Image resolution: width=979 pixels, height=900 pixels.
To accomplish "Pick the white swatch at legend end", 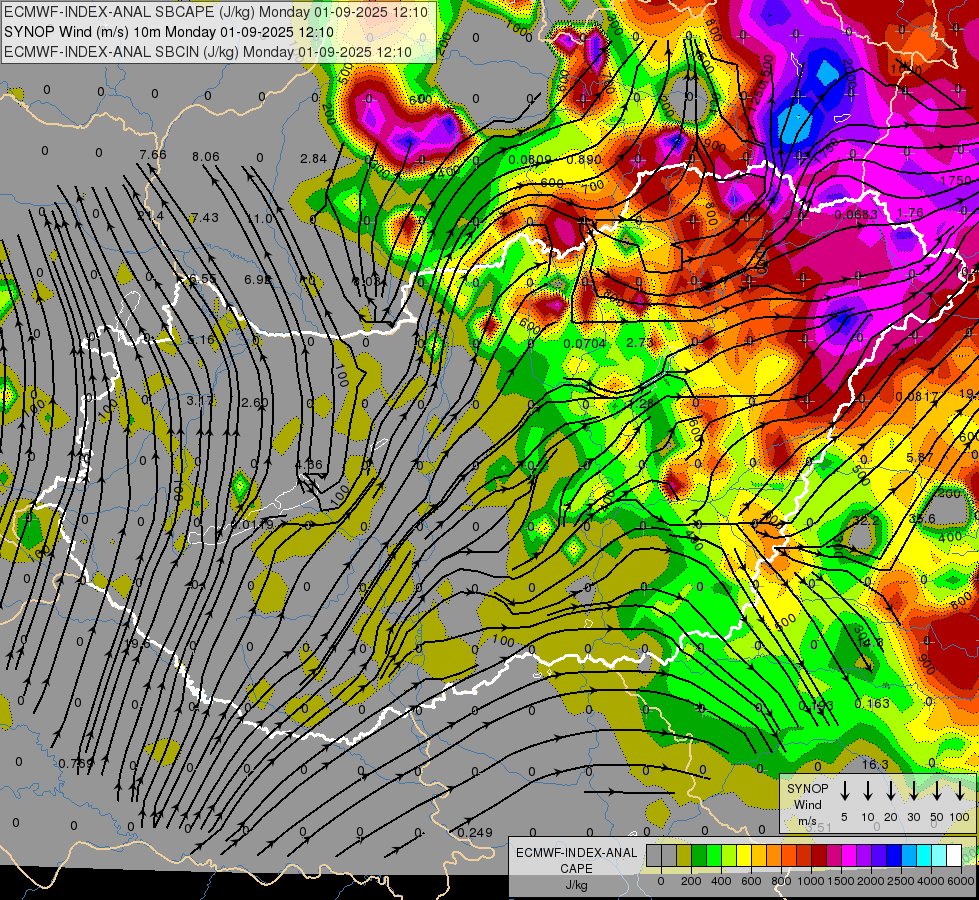I will click(955, 856).
